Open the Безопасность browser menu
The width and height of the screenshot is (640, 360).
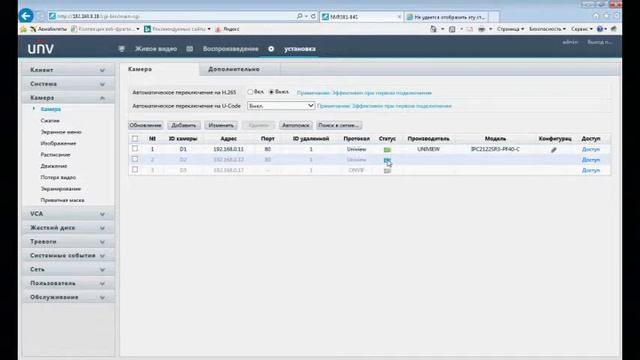547,29
